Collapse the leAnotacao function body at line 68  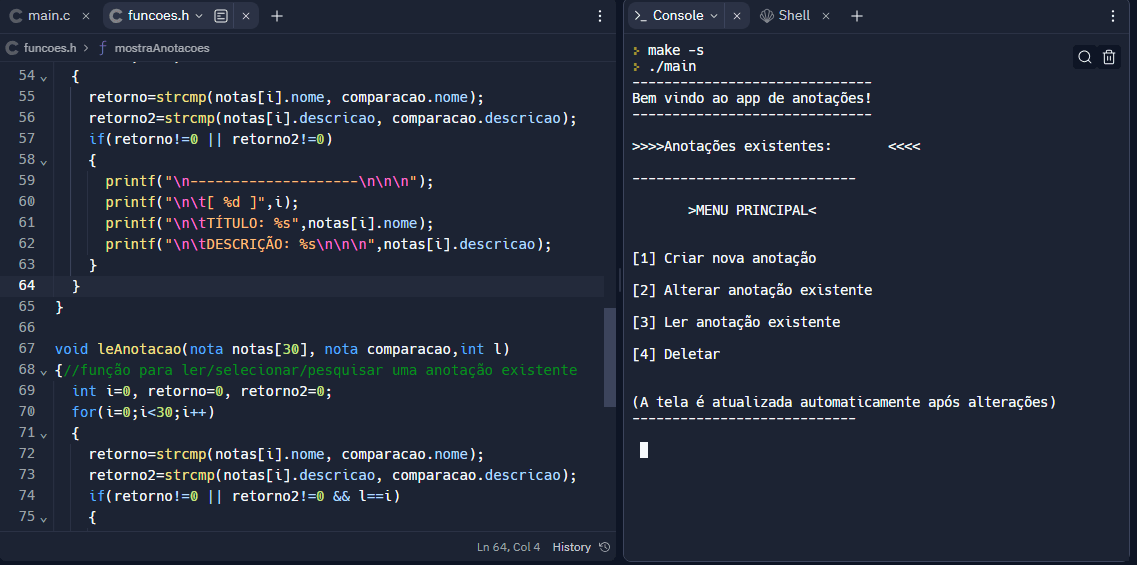(43, 371)
